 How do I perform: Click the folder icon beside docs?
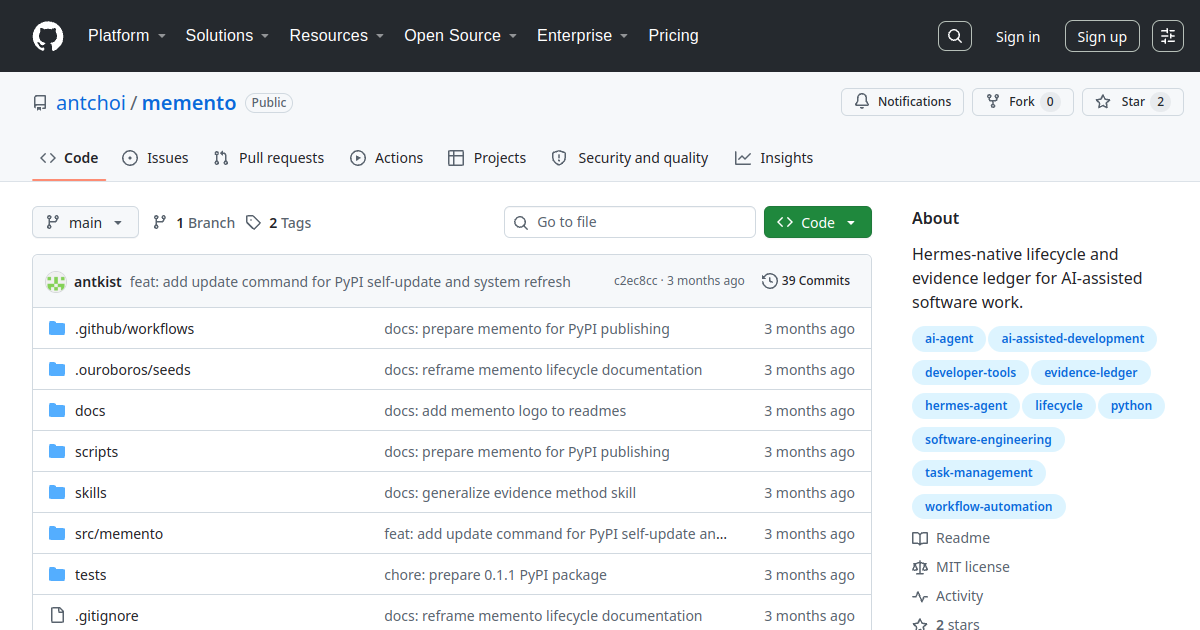(57, 411)
